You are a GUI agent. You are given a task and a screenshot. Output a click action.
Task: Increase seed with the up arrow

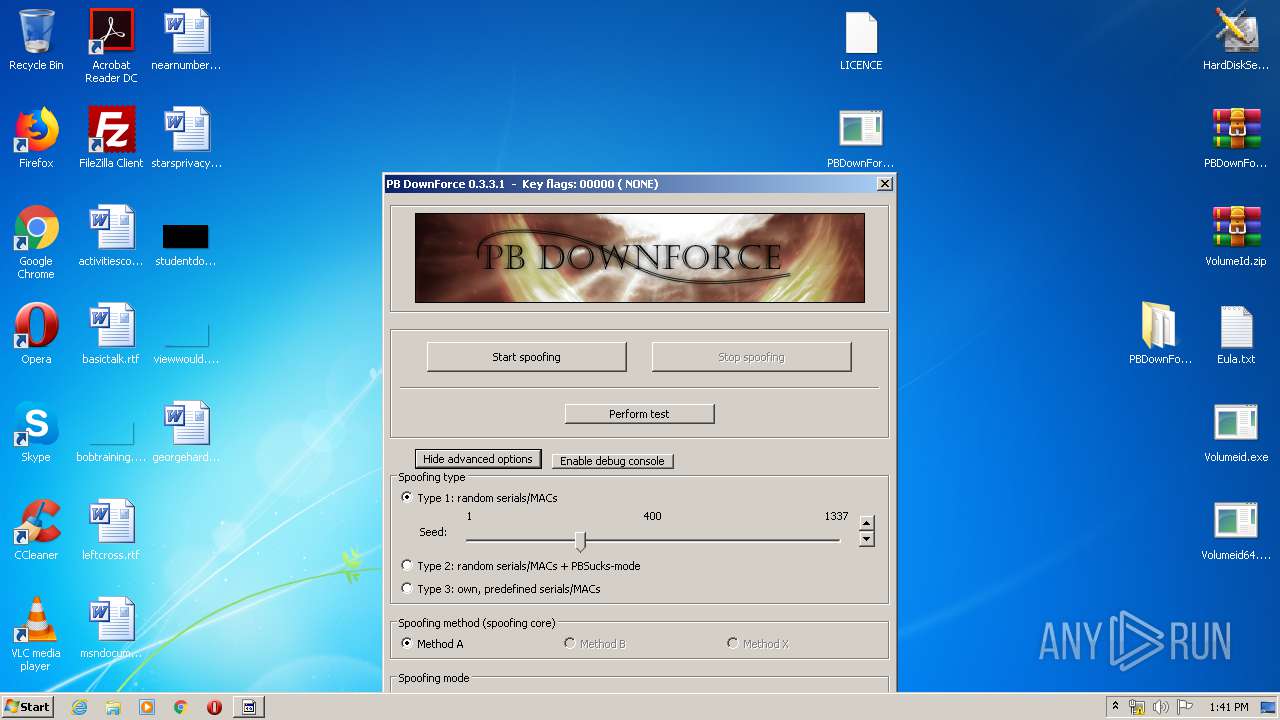click(867, 523)
